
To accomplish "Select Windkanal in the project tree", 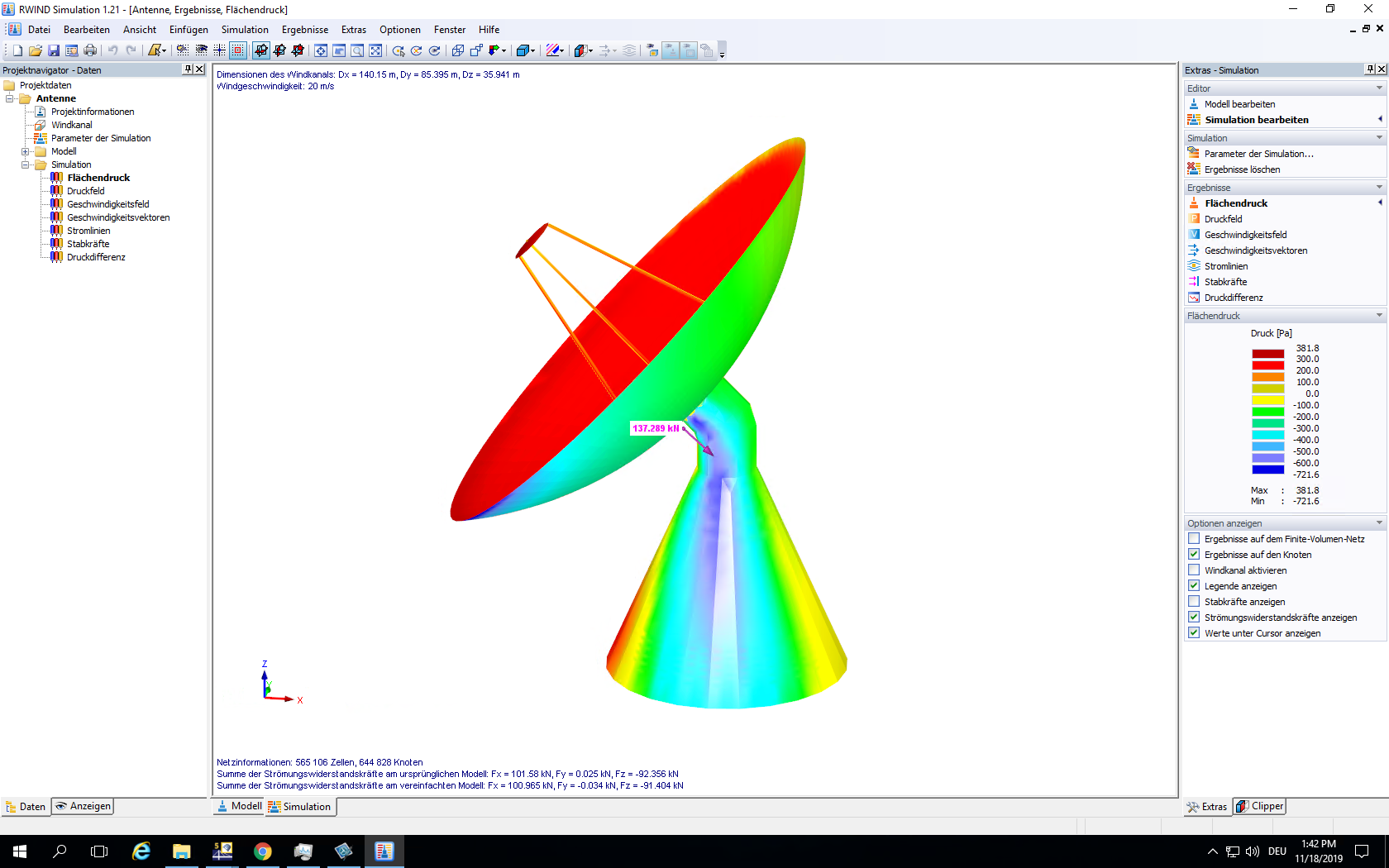I will pos(71,125).
